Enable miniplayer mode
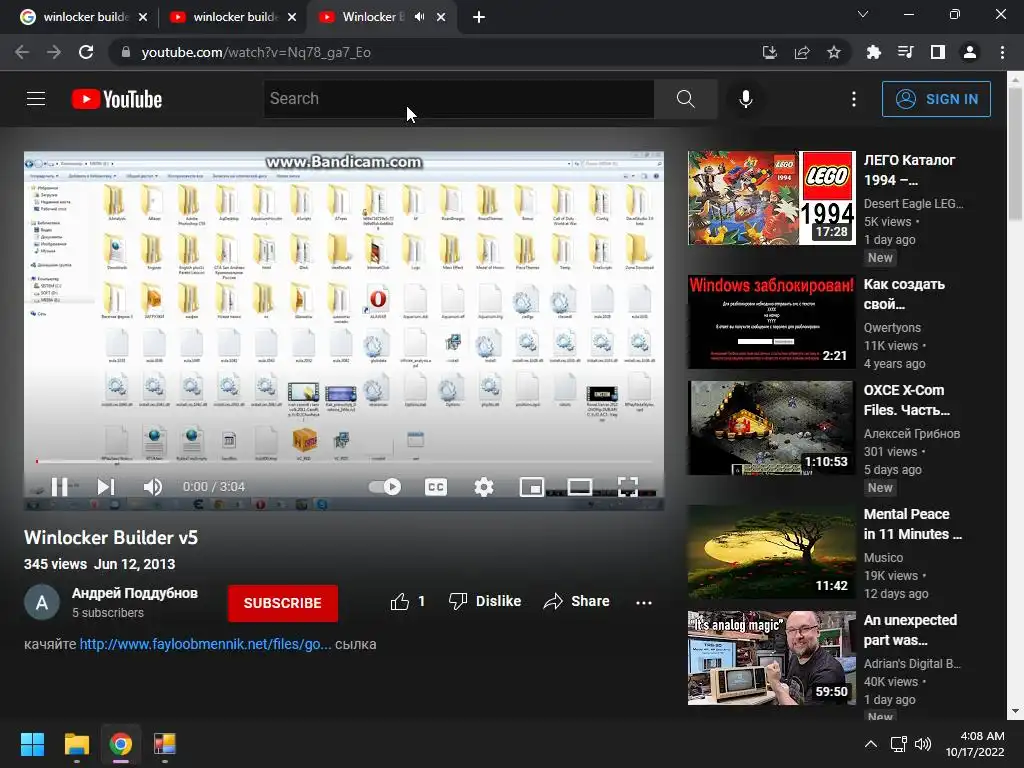This screenshot has height=768, width=1024. (532, 487)
